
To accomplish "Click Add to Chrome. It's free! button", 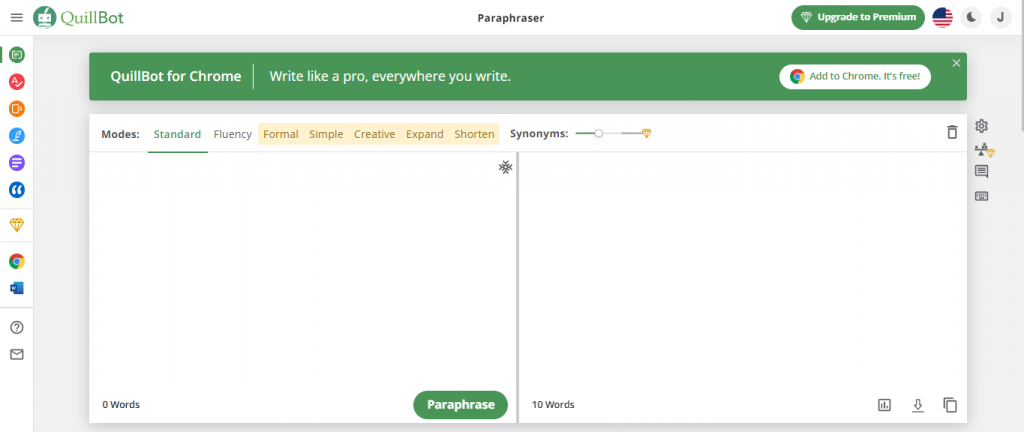I will (855, 76).
